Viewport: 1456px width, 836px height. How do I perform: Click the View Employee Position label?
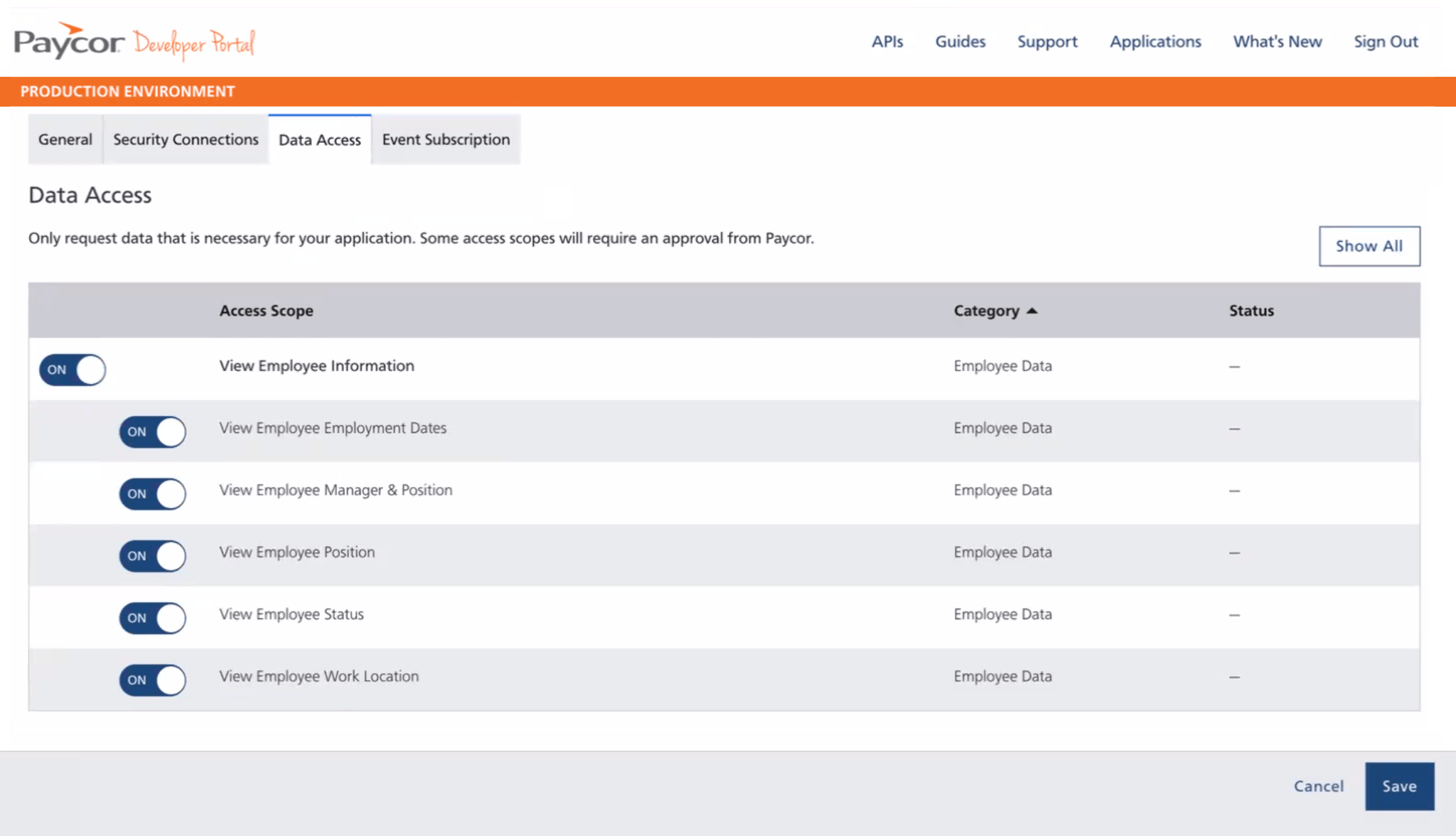click(296, 552)
